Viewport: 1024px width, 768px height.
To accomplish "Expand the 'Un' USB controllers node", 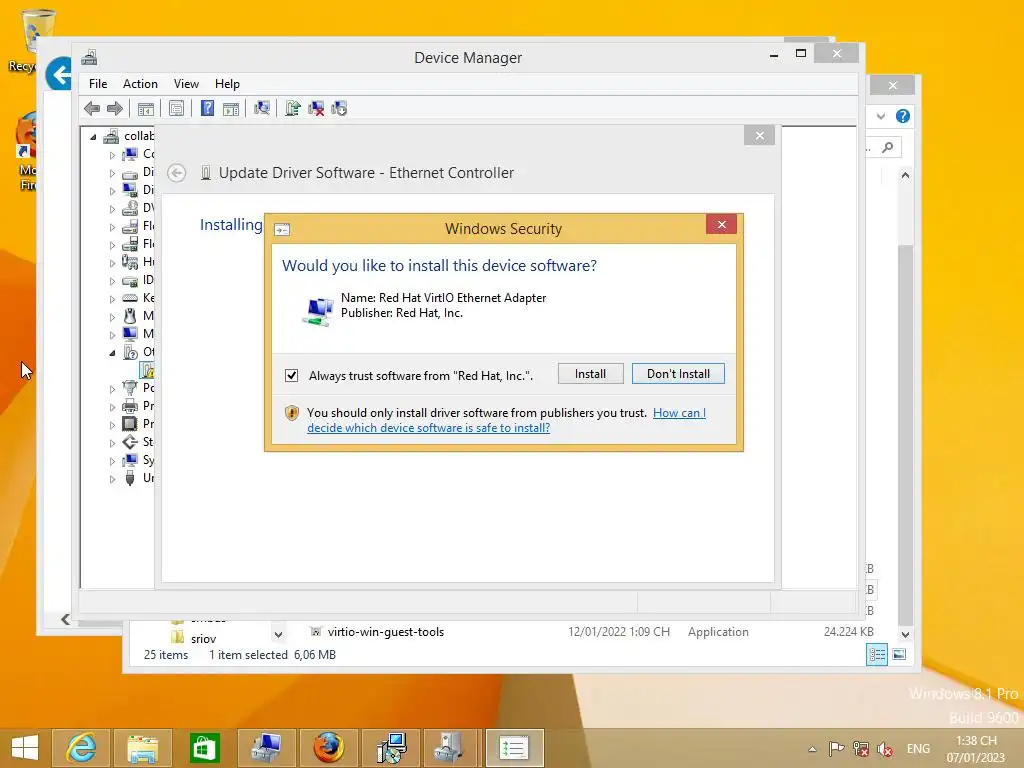I will tap(112, 479).
